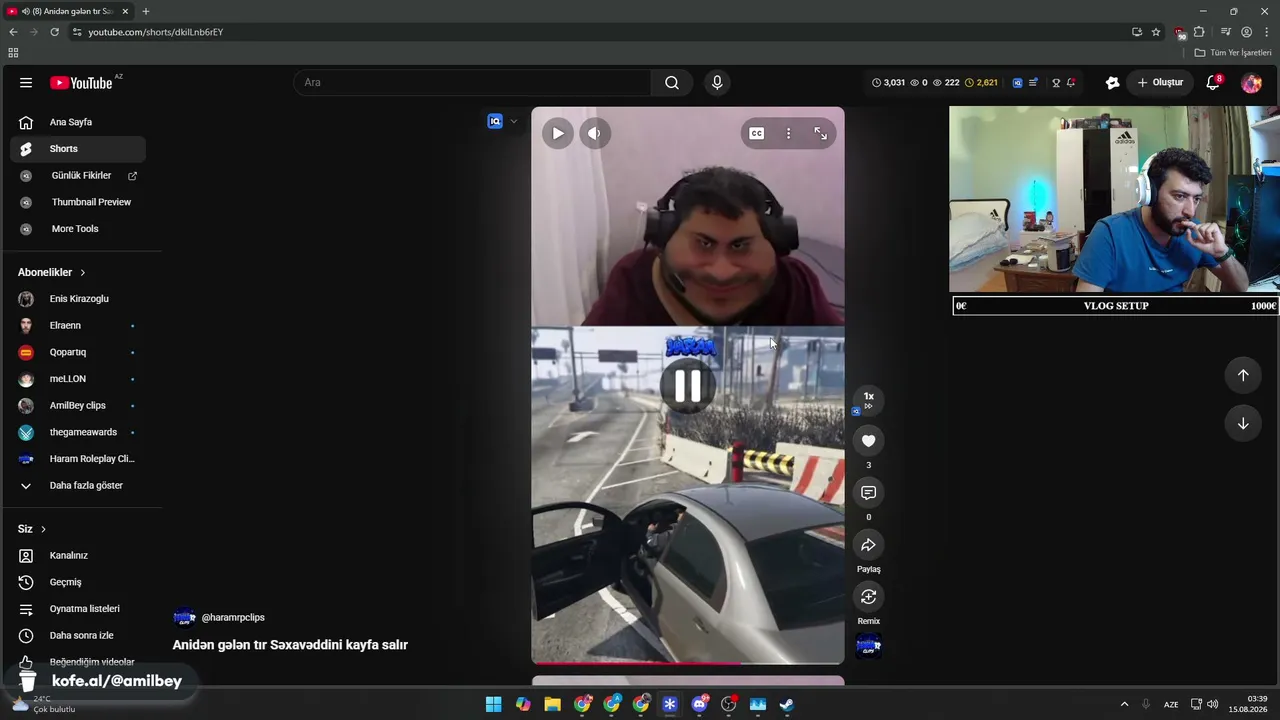Open the Chrome extensions puzzle icon
Screen dimensions: 1280x720
click(1199, 32)
